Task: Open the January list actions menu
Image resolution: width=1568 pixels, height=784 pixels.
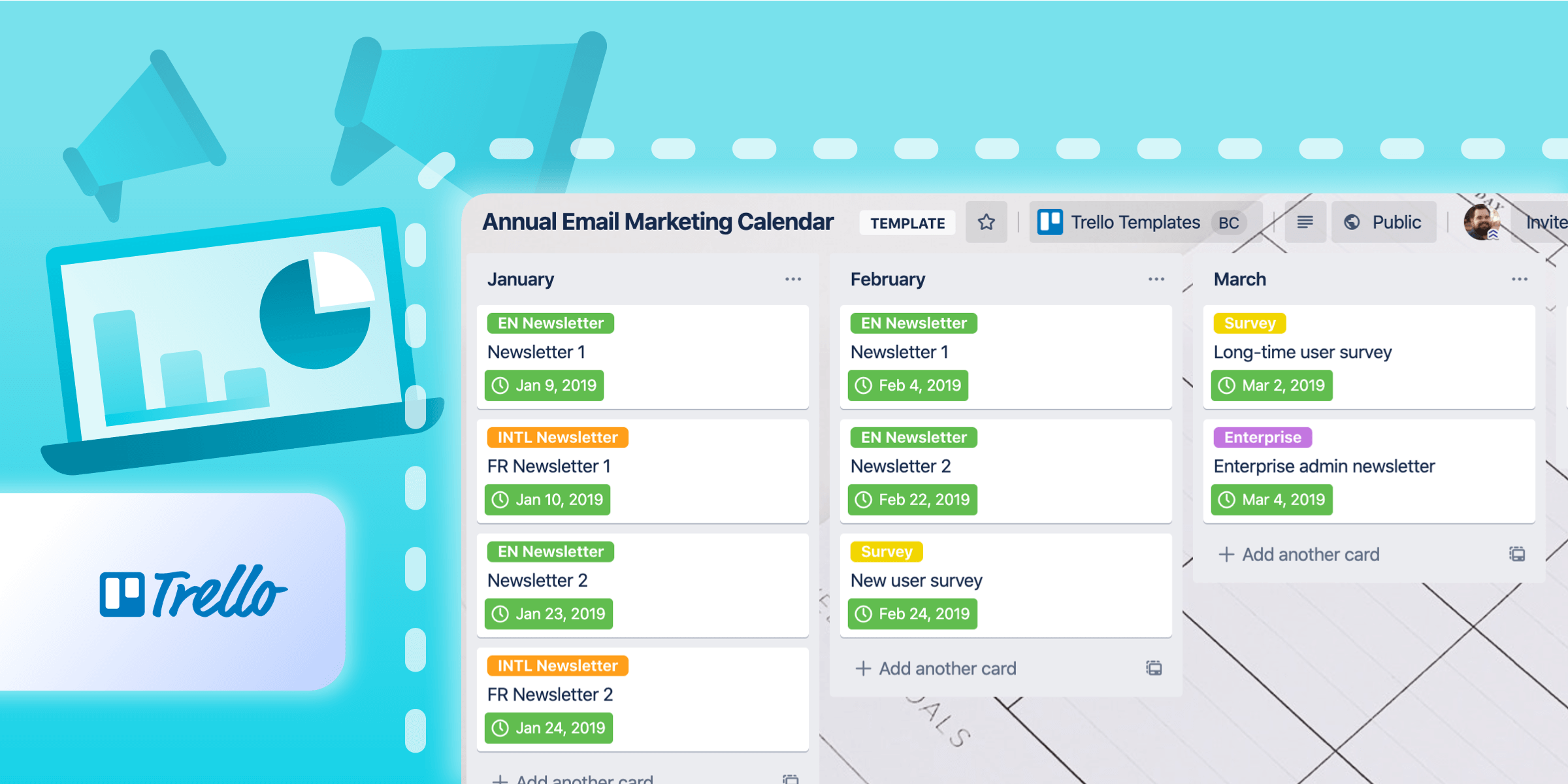Action: pyautogui.click(x=792, y=279)
